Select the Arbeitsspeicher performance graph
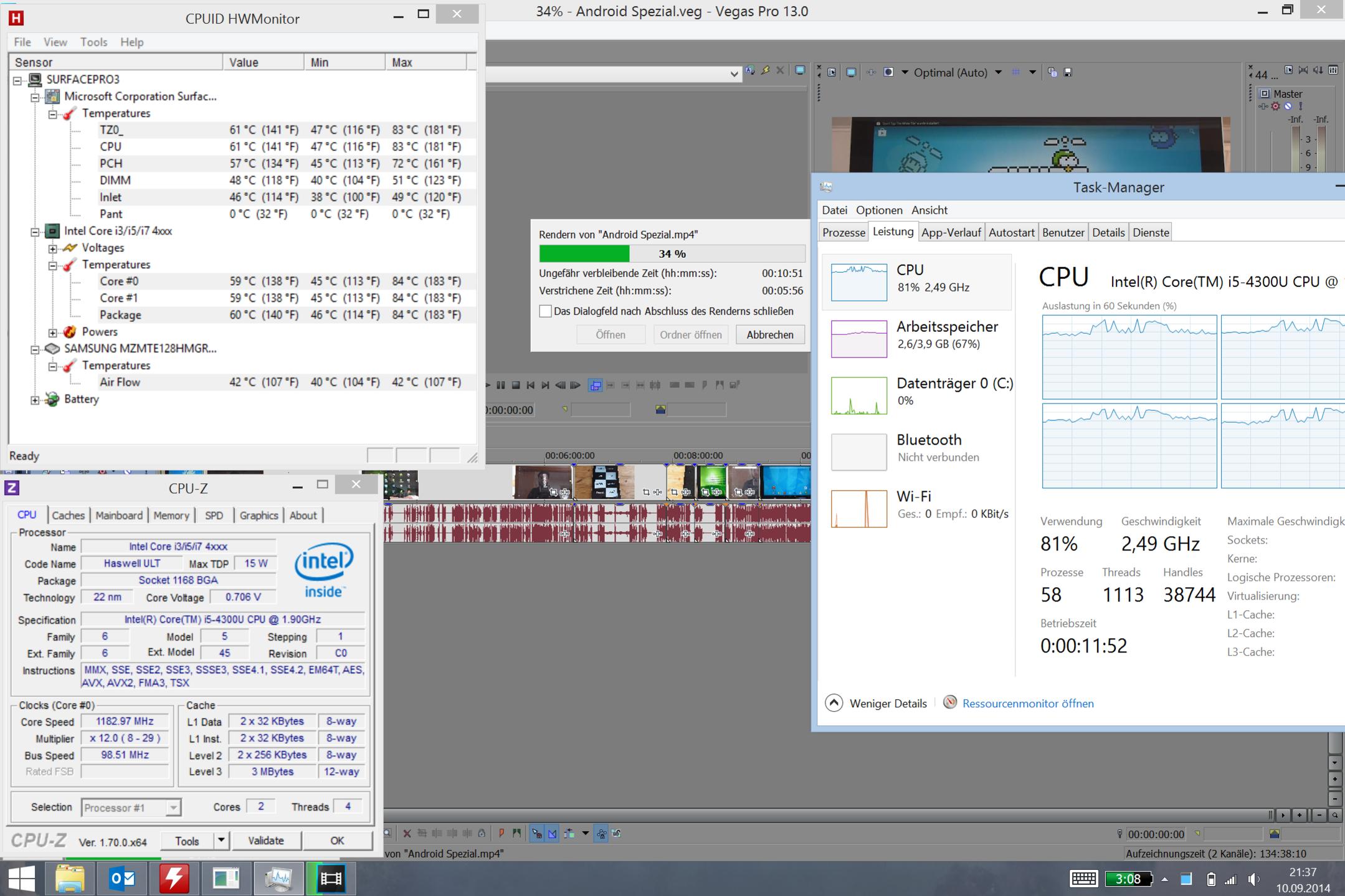Viewport: 1345px width, 896px height. click(858, 339)
